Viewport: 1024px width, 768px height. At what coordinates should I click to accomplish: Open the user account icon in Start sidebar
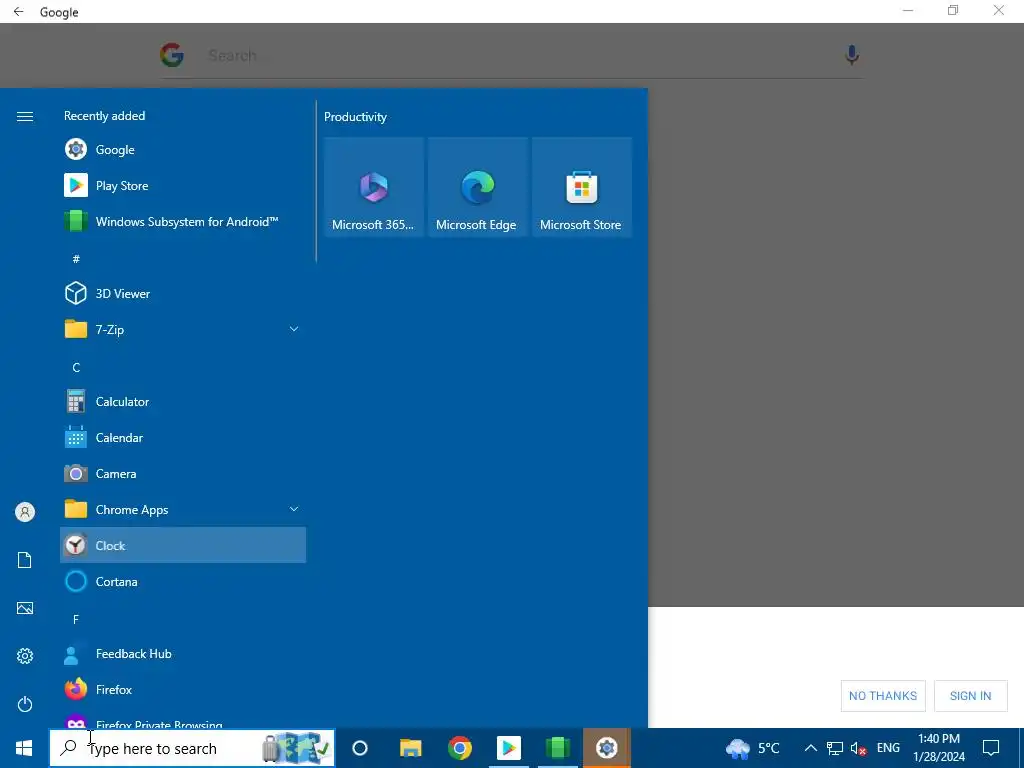25,512
